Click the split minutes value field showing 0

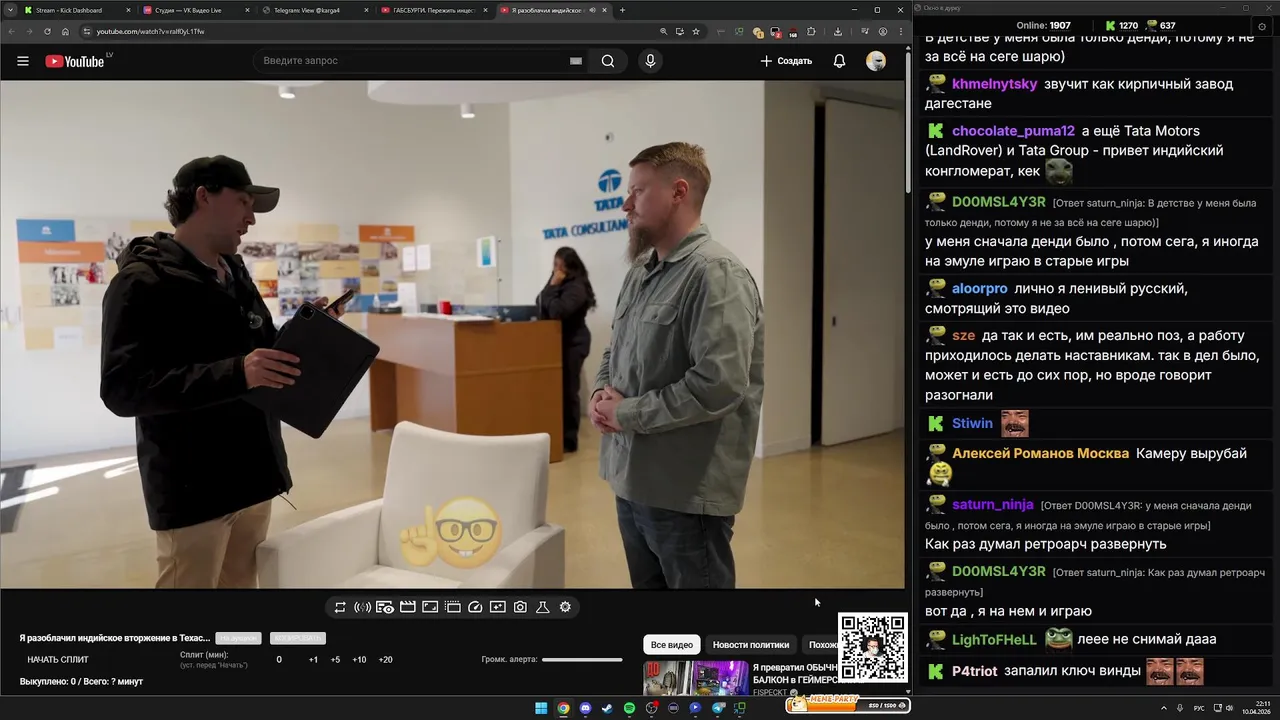click(x=279, y=660)
